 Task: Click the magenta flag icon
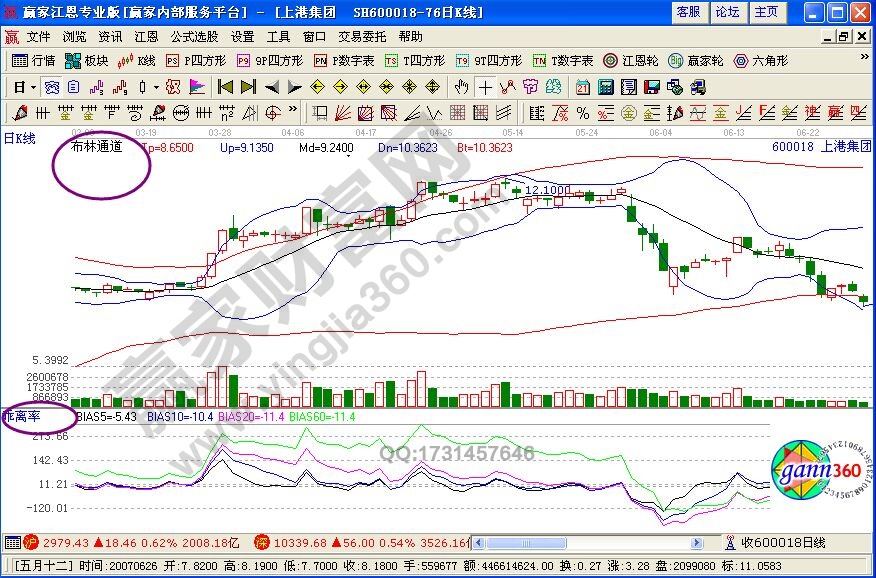click(197, 87)
